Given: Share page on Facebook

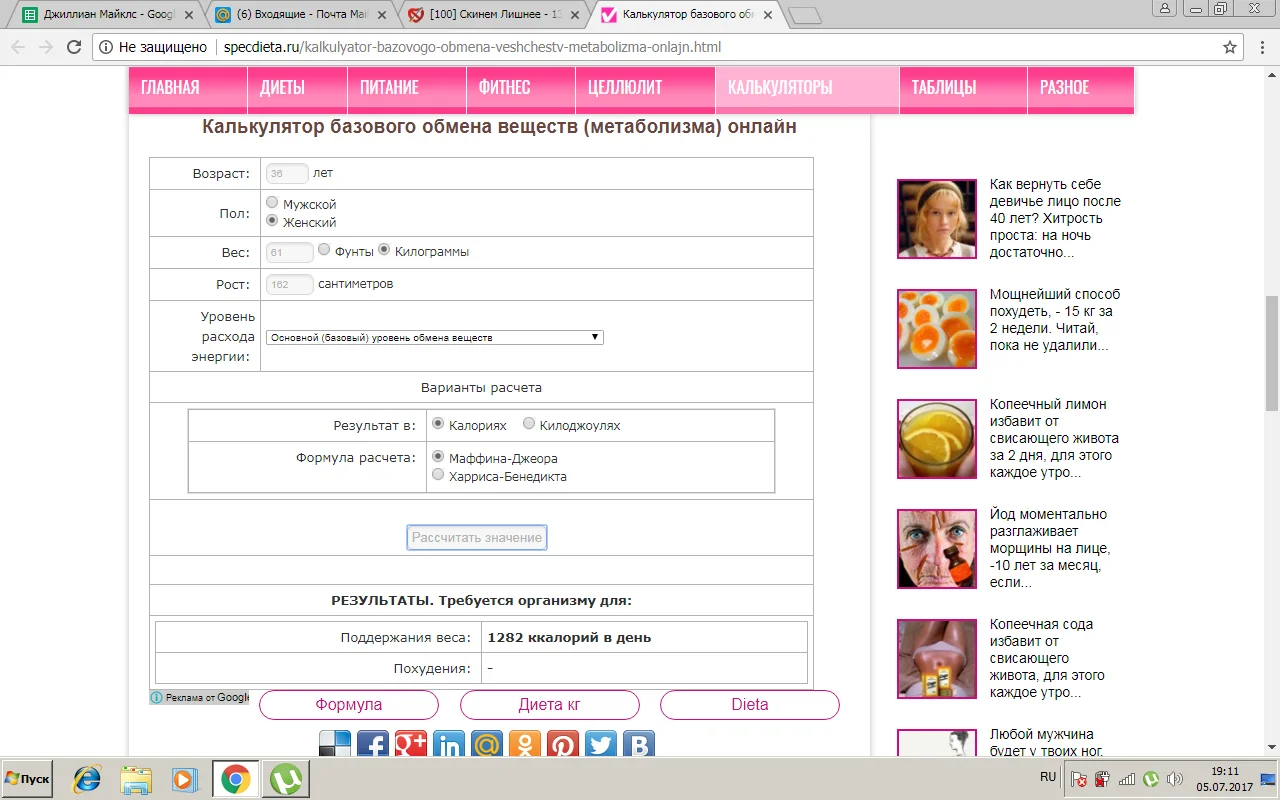Looking at the screenshot, I should (373, 745).
